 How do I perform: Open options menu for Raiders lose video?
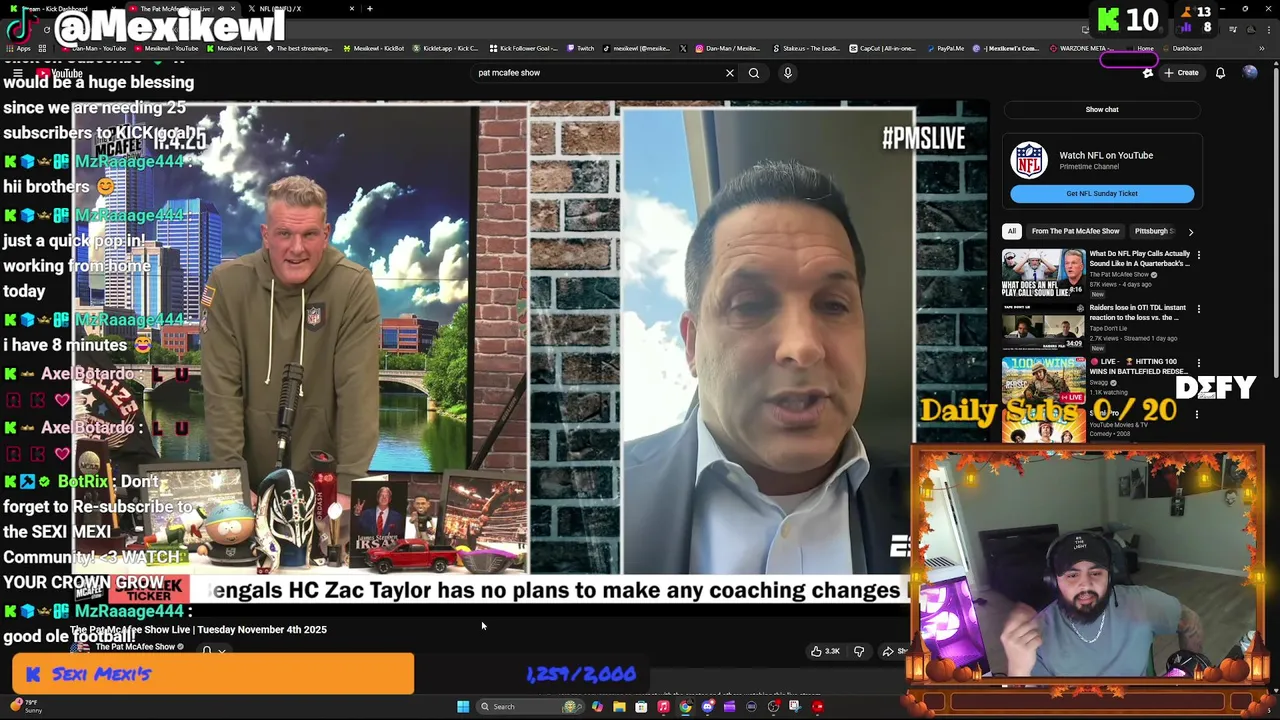tap(1198, 309)
